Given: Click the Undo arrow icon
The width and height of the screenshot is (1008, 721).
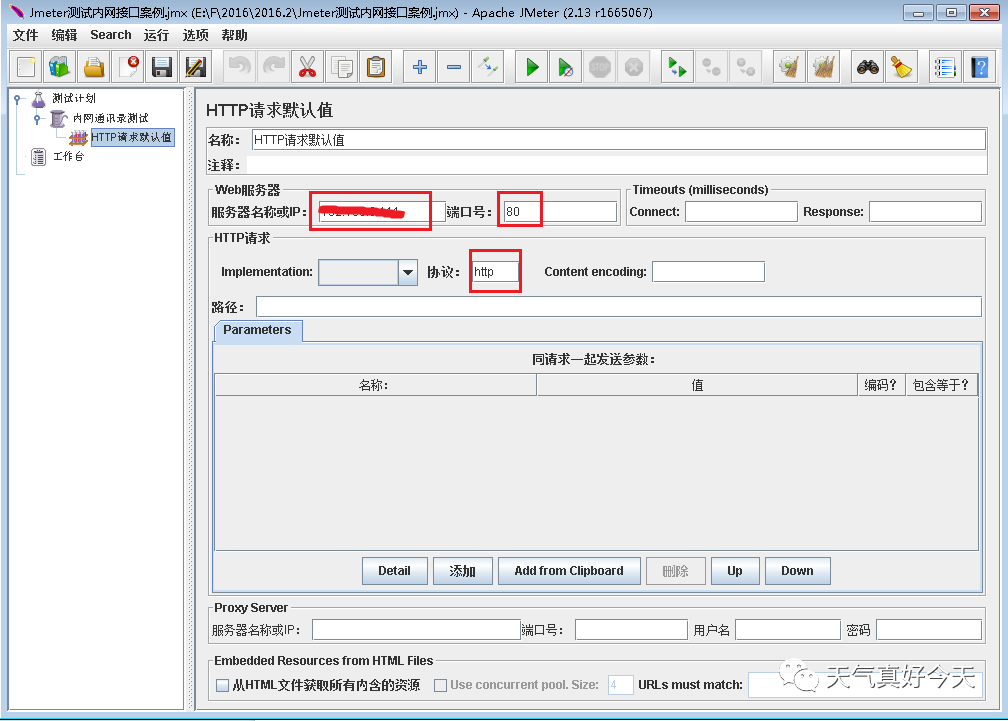Looking at the screenshot, I should (239, 67).
